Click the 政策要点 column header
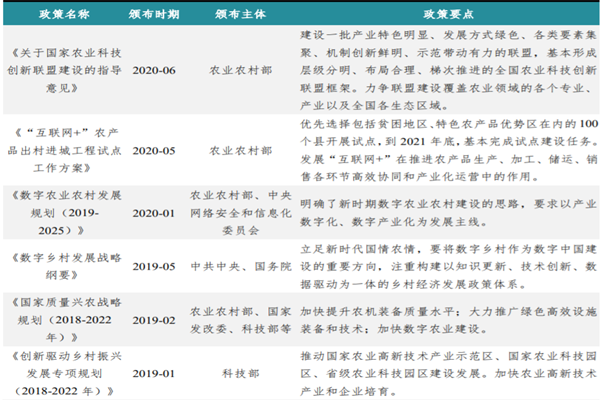This screenshot has height=400, width=600. (x=448, y=15)
